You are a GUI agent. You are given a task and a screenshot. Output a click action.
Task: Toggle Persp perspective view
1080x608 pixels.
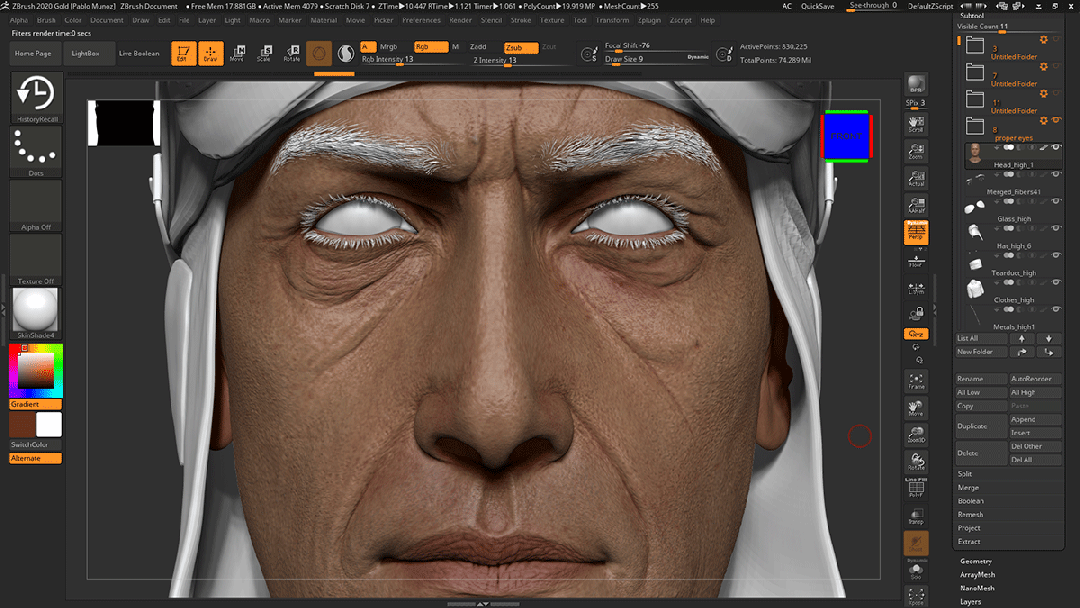(x=917, y=232)
